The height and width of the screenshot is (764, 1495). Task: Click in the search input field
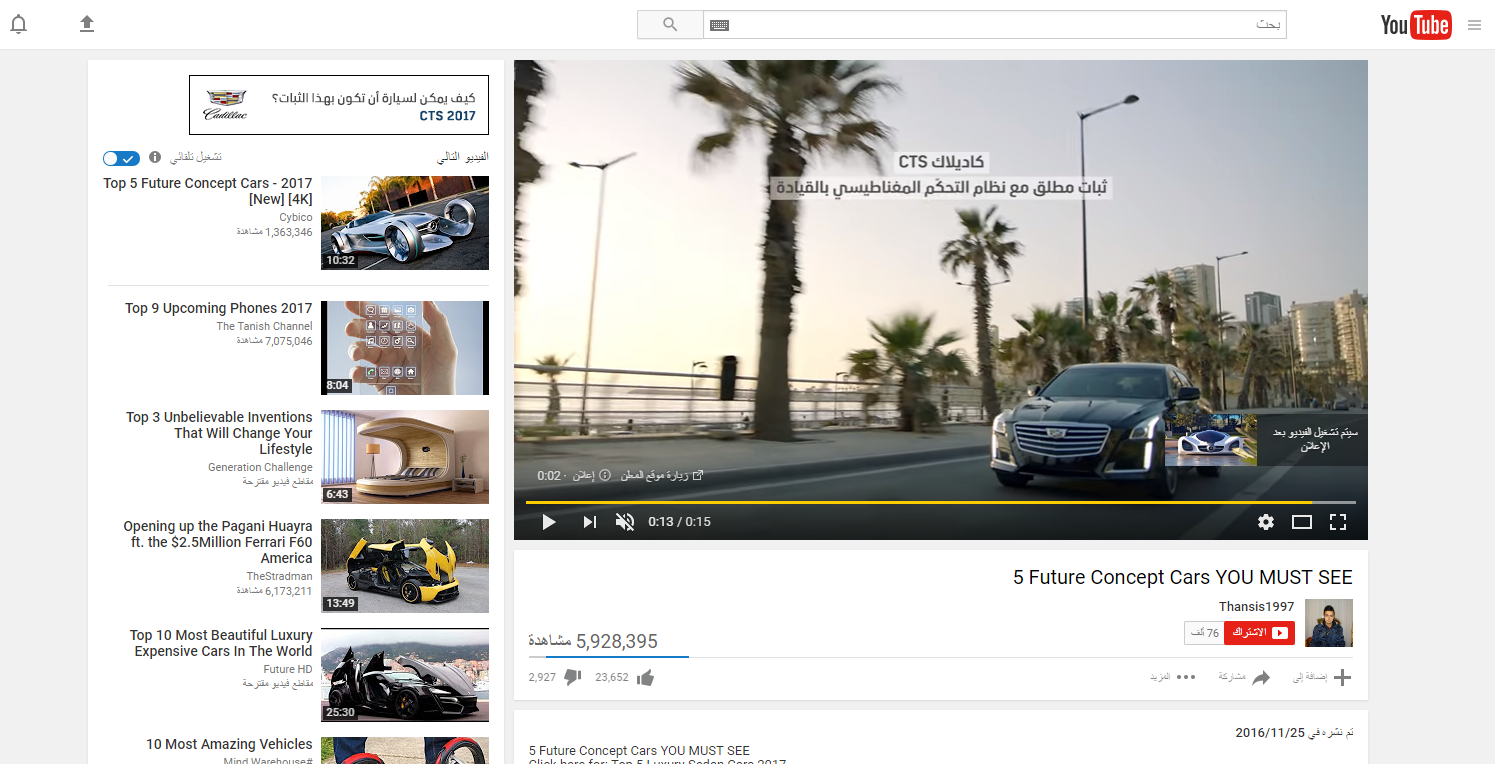(x=995, y=25)
